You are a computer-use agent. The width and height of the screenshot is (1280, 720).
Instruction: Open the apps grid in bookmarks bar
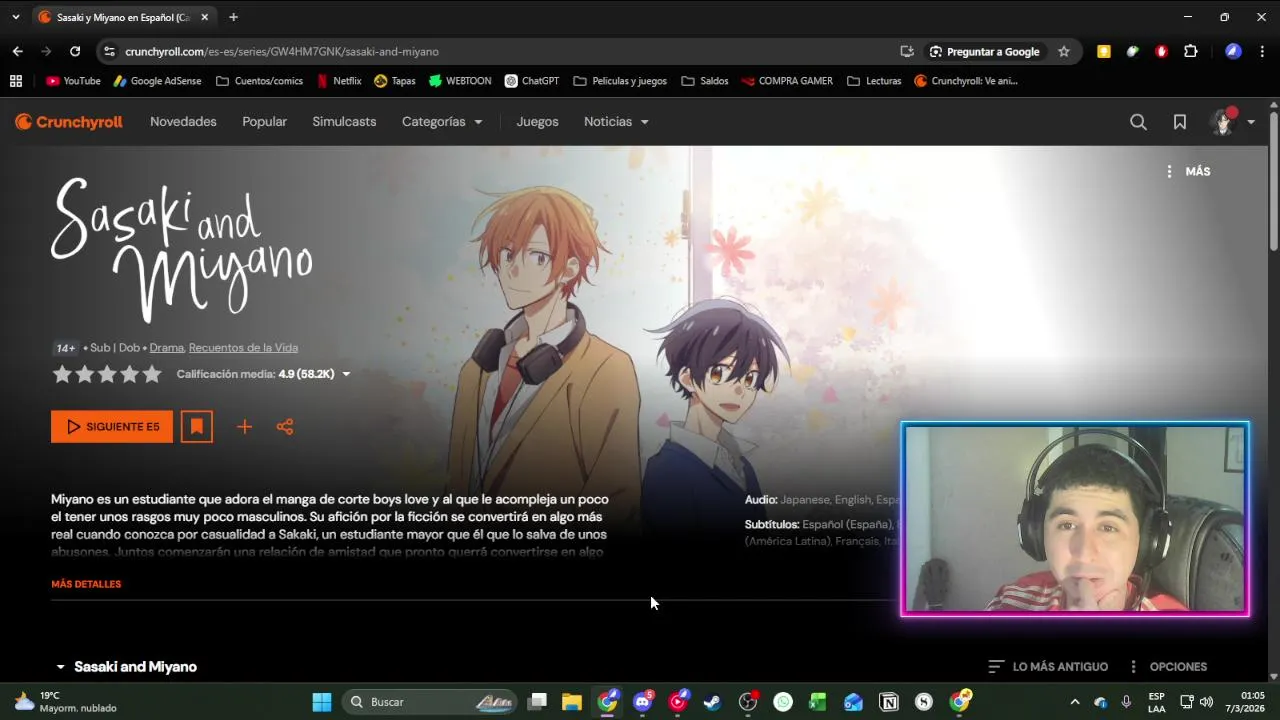click(16, 81)
